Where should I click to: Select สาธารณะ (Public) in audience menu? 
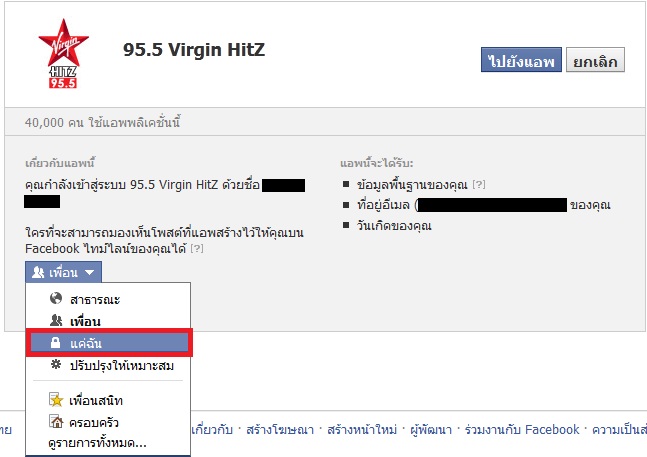tap(108, 299)
